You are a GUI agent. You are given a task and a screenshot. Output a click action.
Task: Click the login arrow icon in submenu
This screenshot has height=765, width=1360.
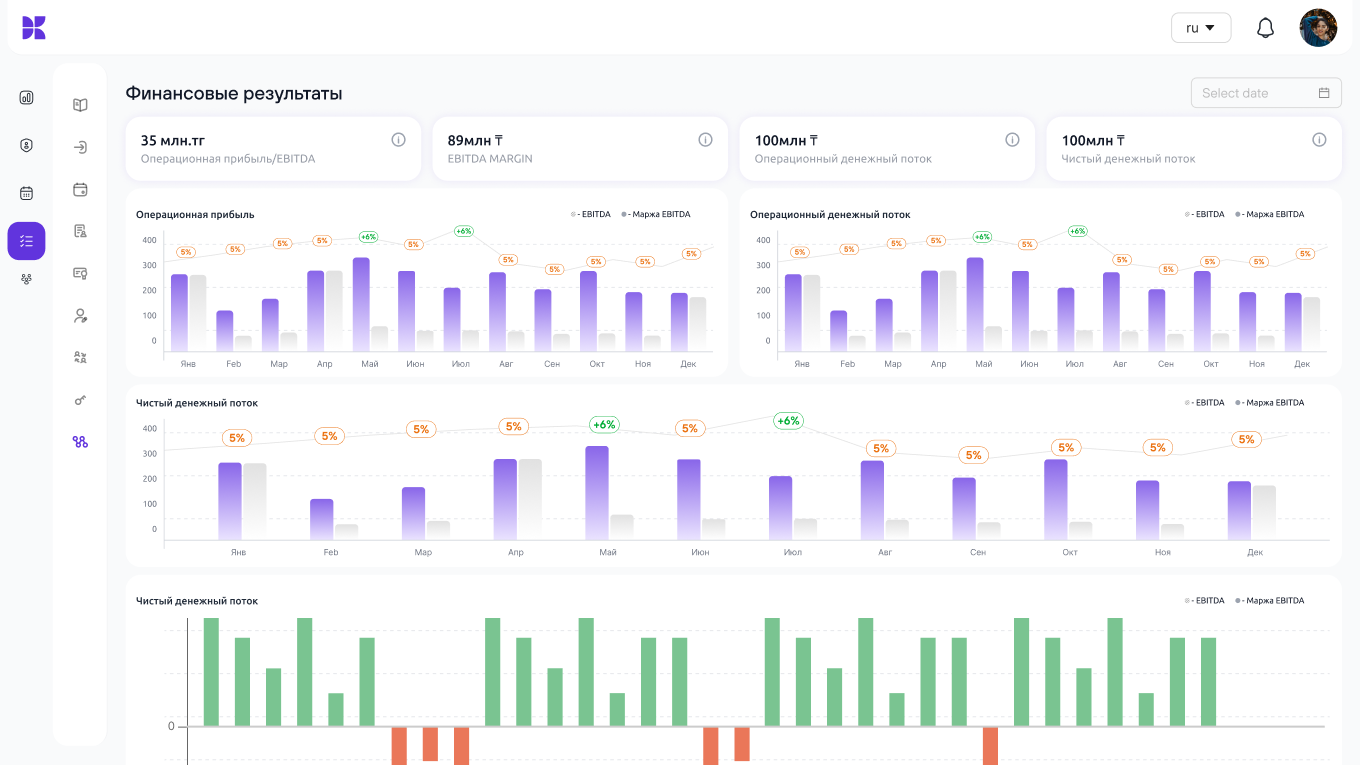click(80, 147)
